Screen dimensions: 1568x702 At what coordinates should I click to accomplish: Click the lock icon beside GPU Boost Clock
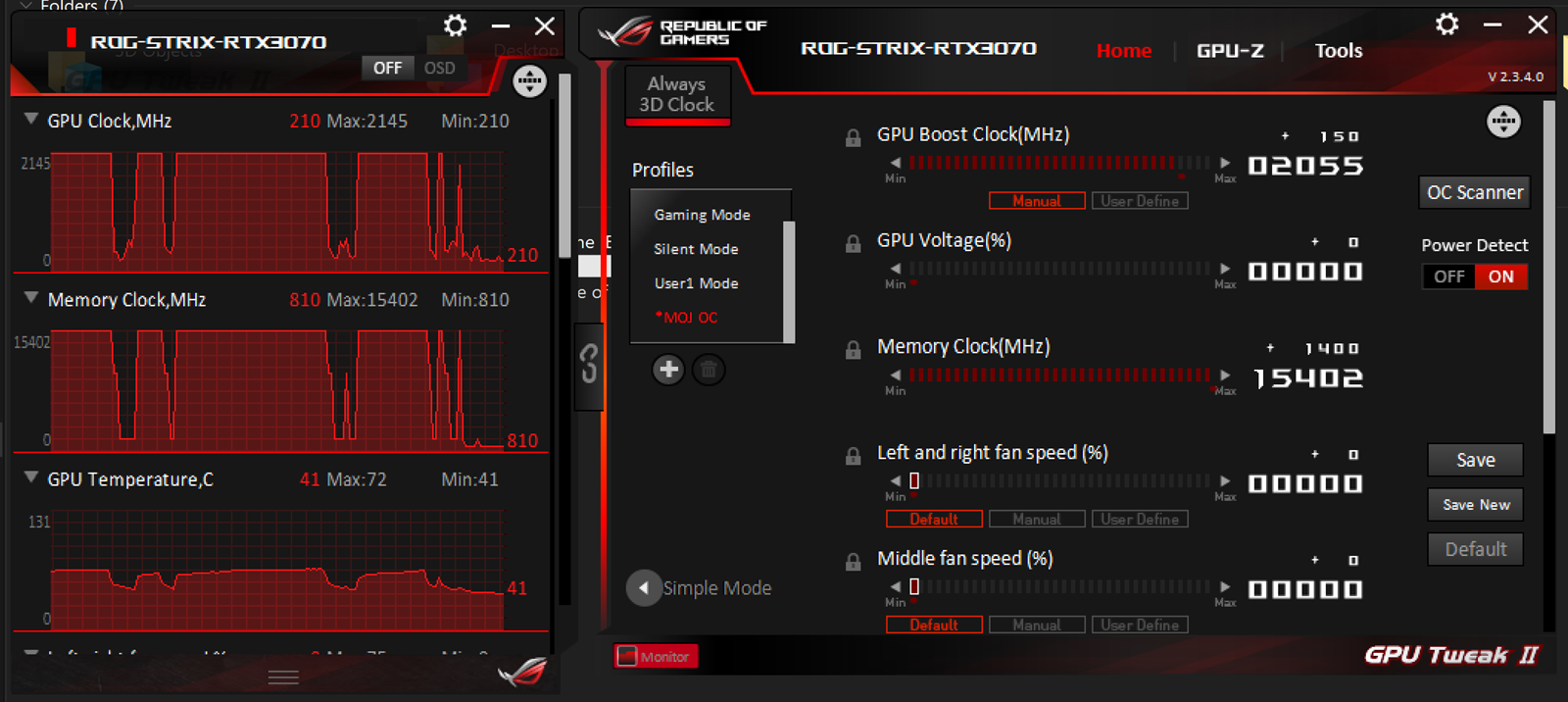click(x=853, y=138)
